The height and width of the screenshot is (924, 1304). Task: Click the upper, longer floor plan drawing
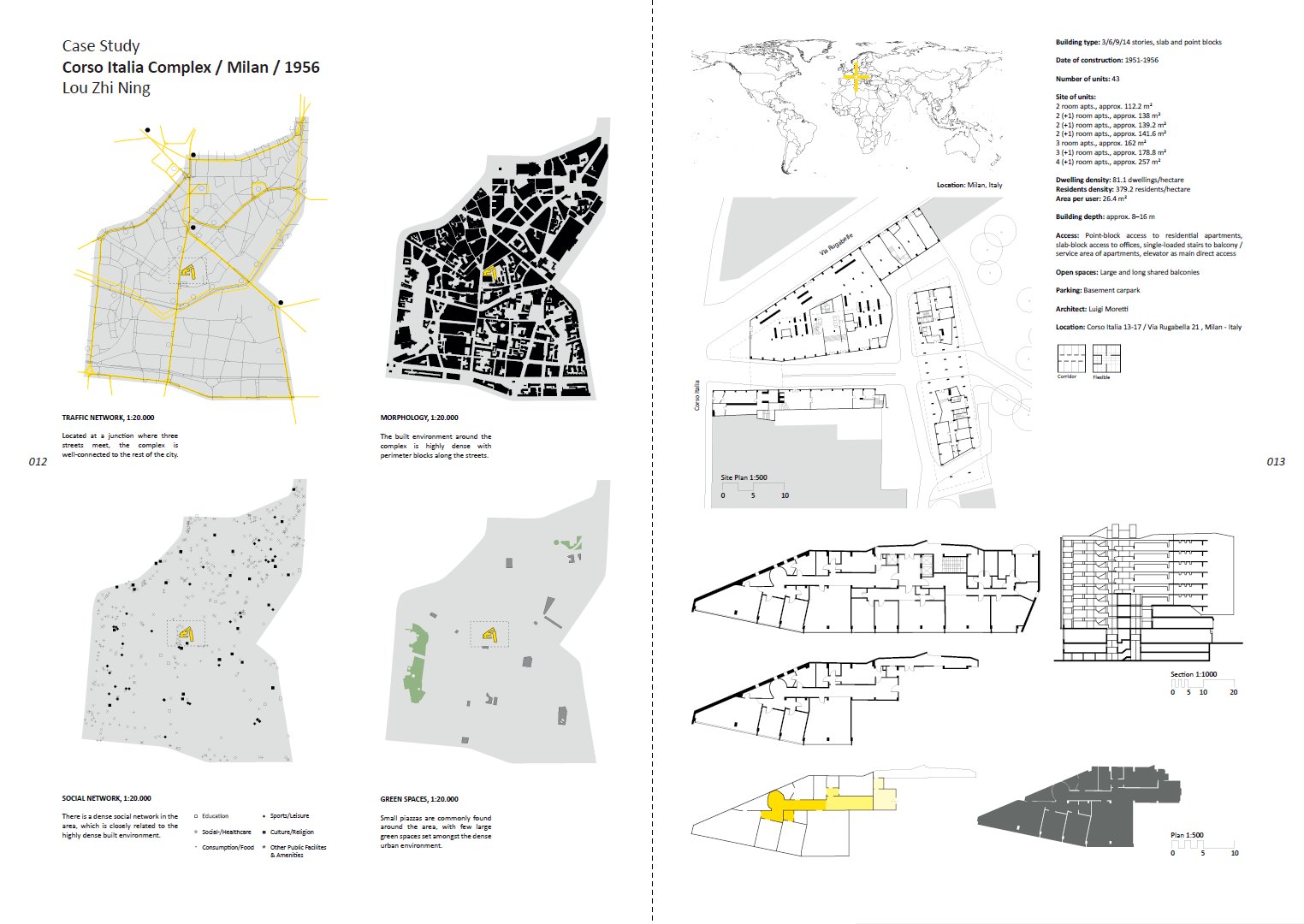click(x=865, y=587)
